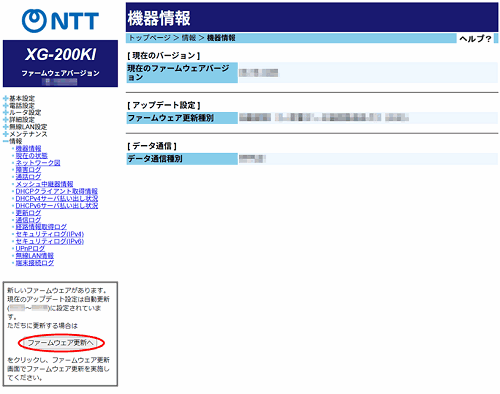Click the XG-200KI model name banner
The height and width of the screenshot is (394, 500).
[61, 54]
